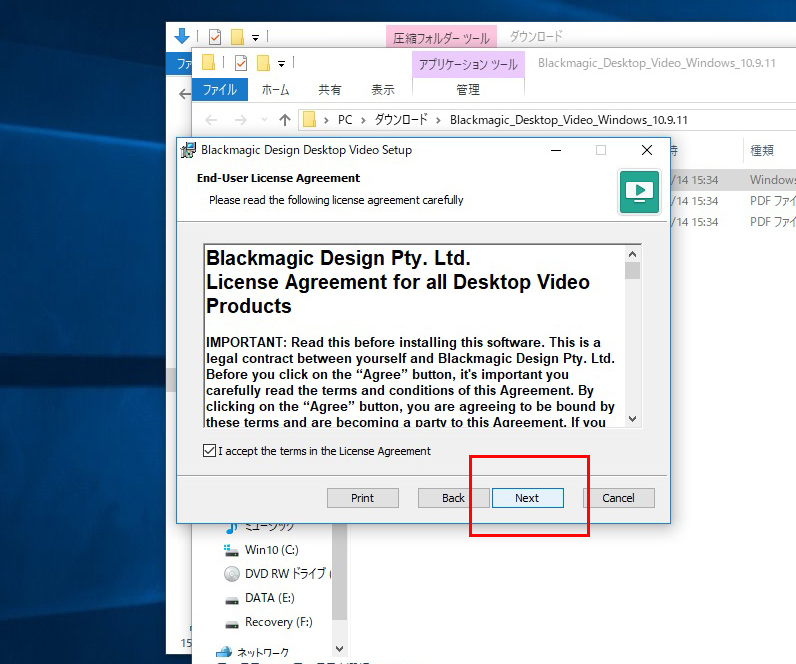Click the license scrollbar thumb
The width and height of the screenshot is (796, 664).
(632, 271)
